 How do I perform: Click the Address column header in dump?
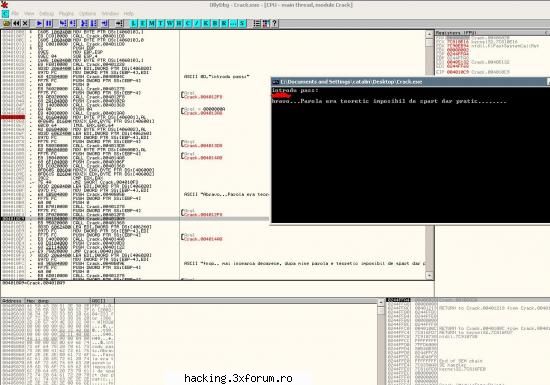(13, 301)
